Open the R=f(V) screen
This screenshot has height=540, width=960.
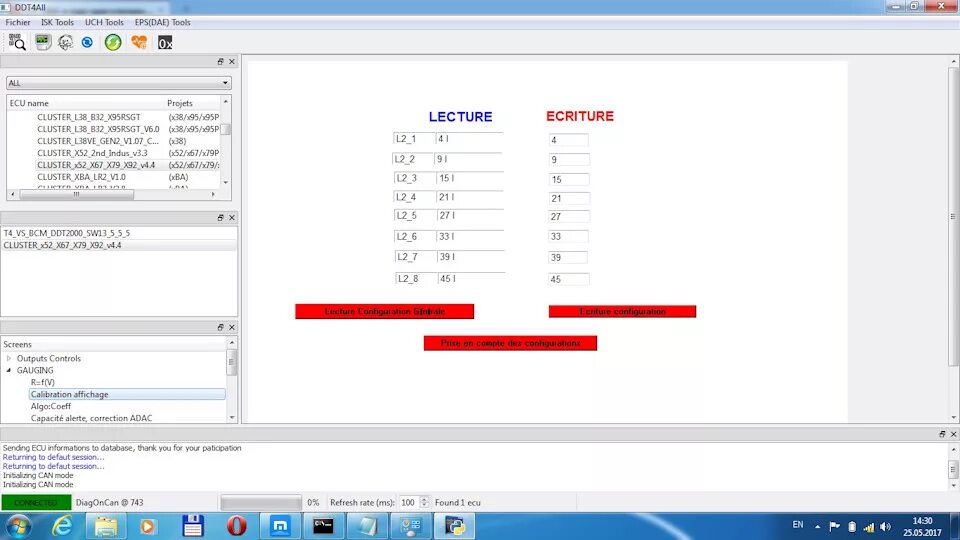coord(42,382)
